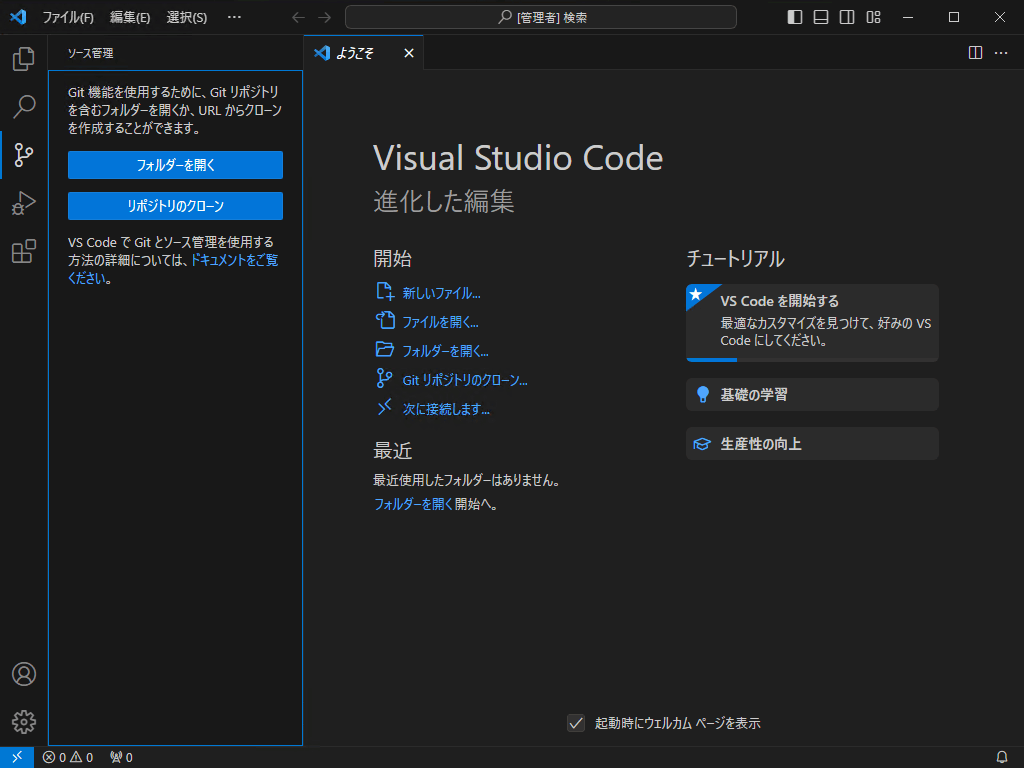The height and width of the screenshot is (768, 1024).
Task: Toggle primary side bar visibility
Action: (x=795, y=18)
